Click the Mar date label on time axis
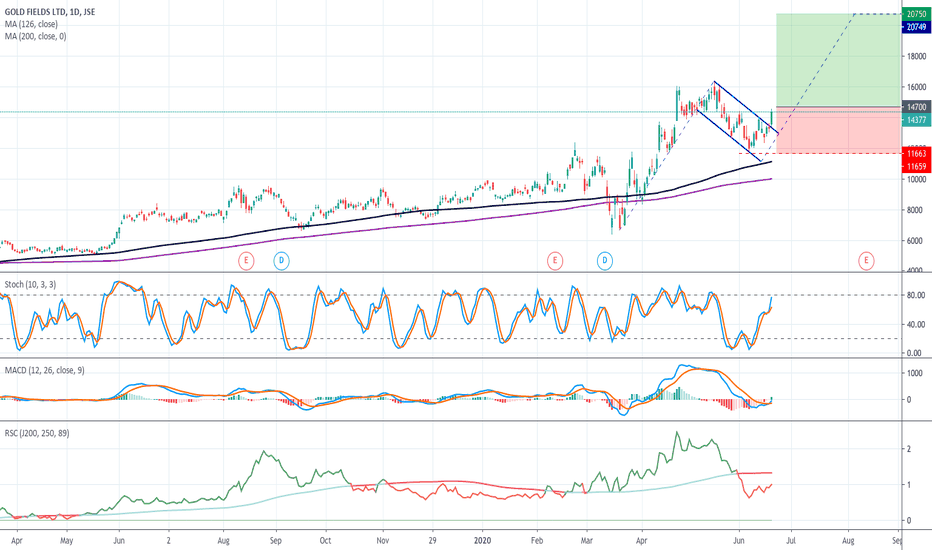The image size is (932, 550). pyautogui.click(x=587, y=541)
